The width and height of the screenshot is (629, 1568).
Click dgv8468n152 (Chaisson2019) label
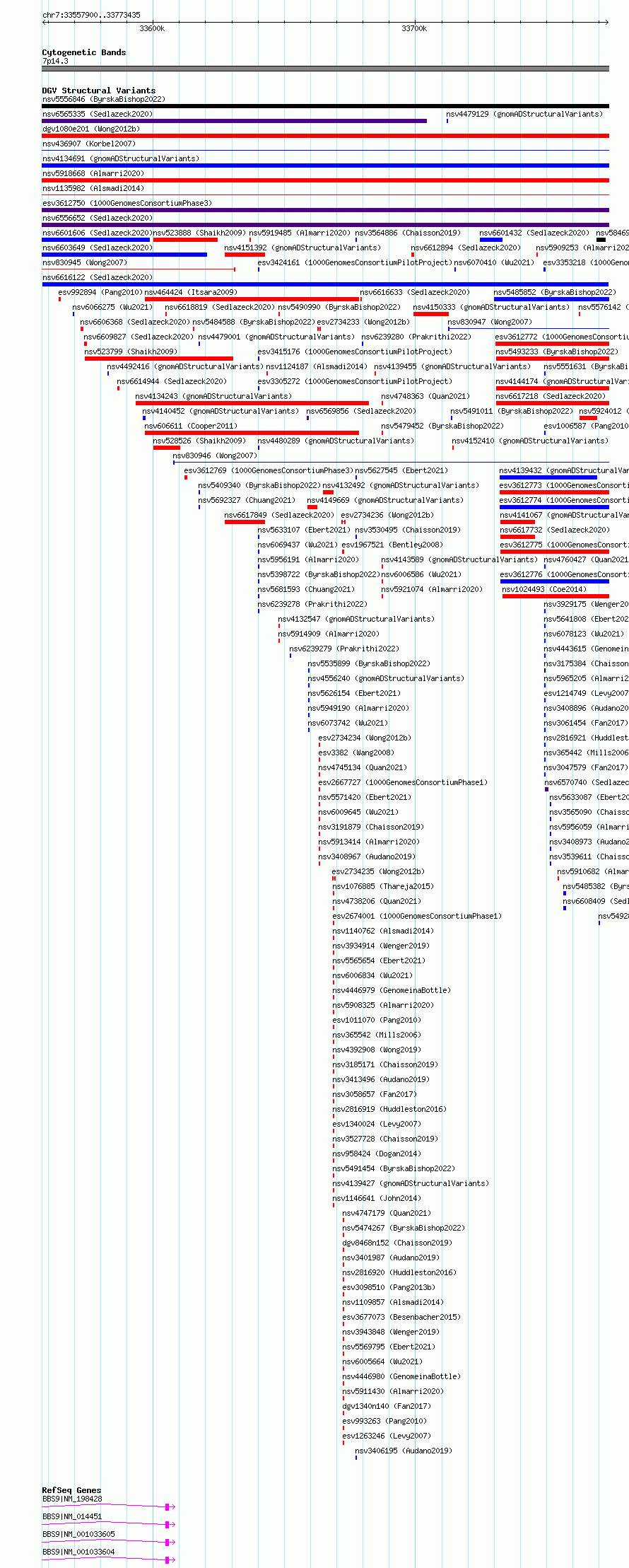click(x=397, y=1243)
